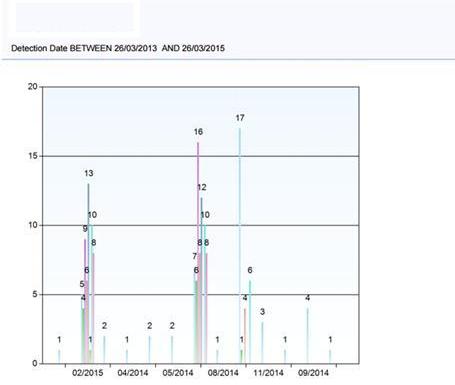Click data label 7 near 05/2014
The width and height of the screenshot is (455, 385).
pos(194,256)
